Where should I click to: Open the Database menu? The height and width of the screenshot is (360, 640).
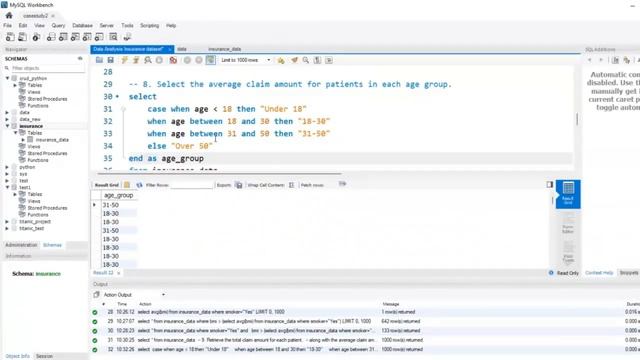82,25
